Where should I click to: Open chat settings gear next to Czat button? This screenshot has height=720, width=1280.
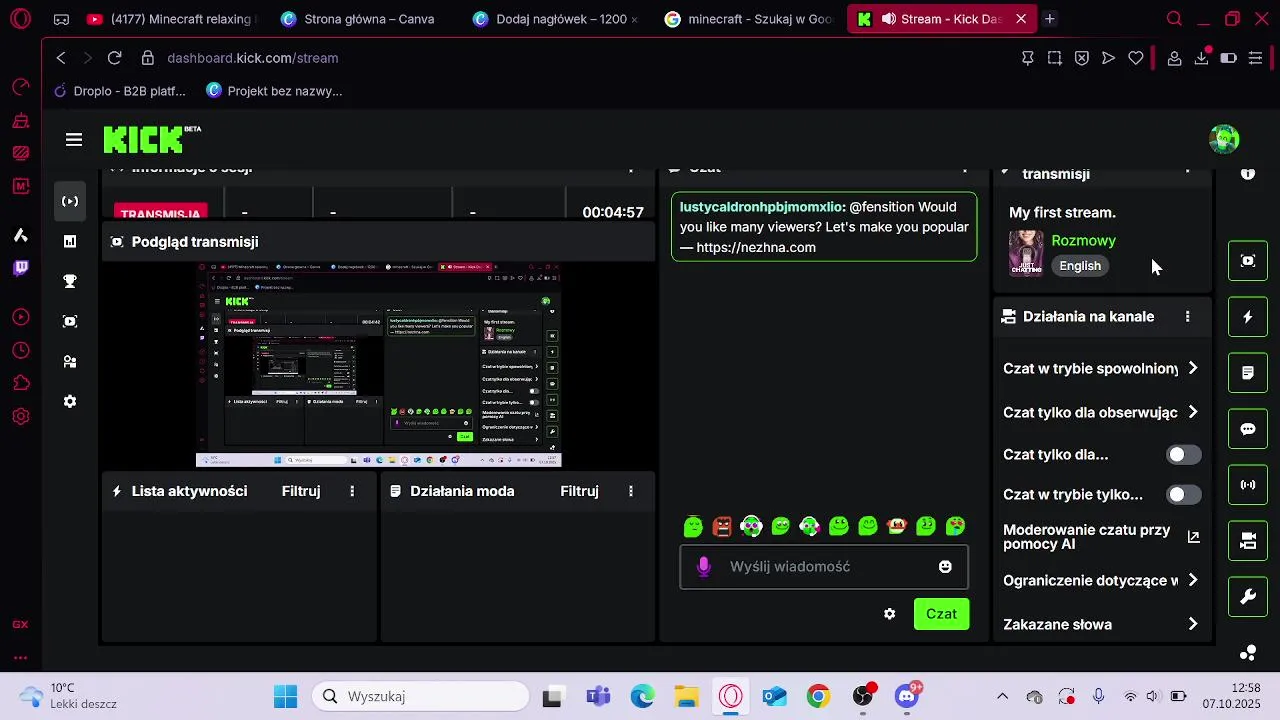tap(890, 614)
